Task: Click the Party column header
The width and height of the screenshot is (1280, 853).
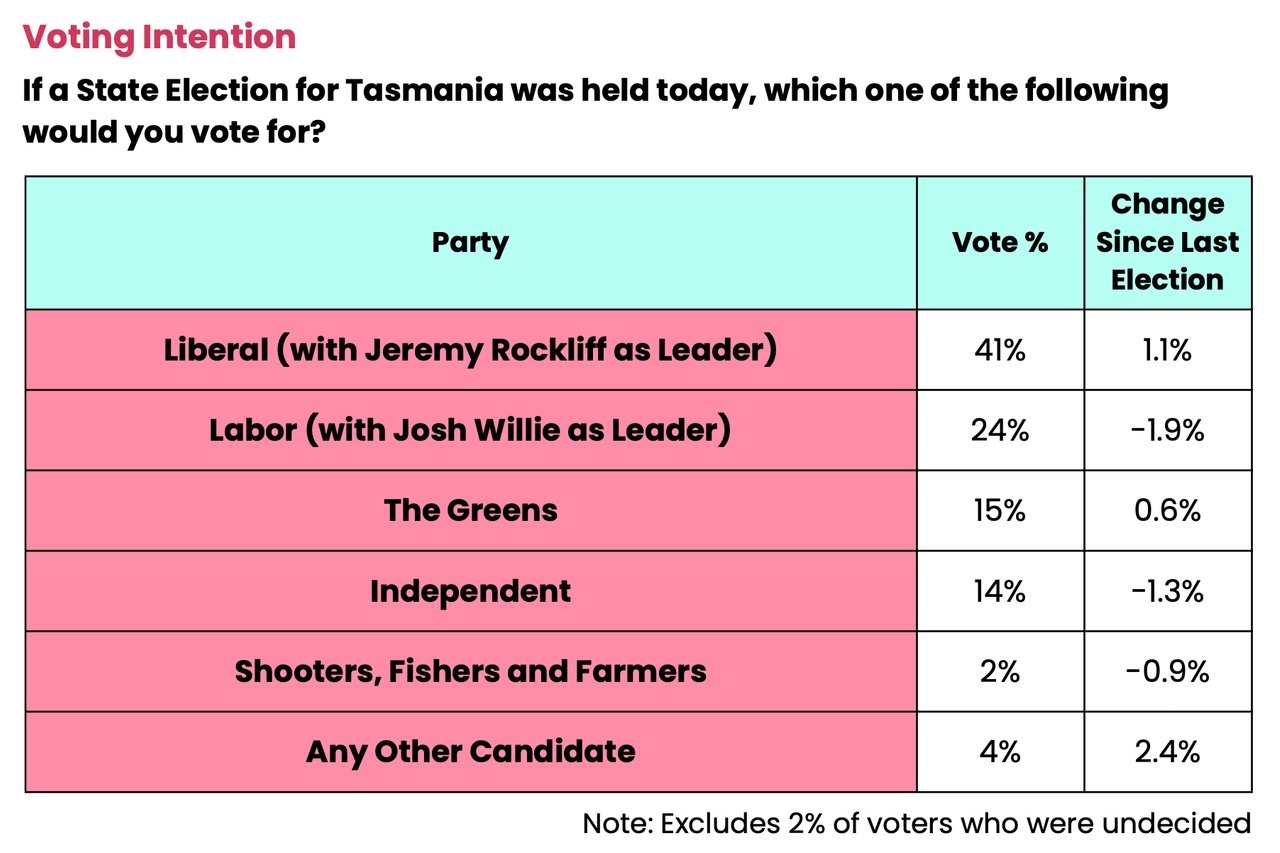Action: point(470,242)
